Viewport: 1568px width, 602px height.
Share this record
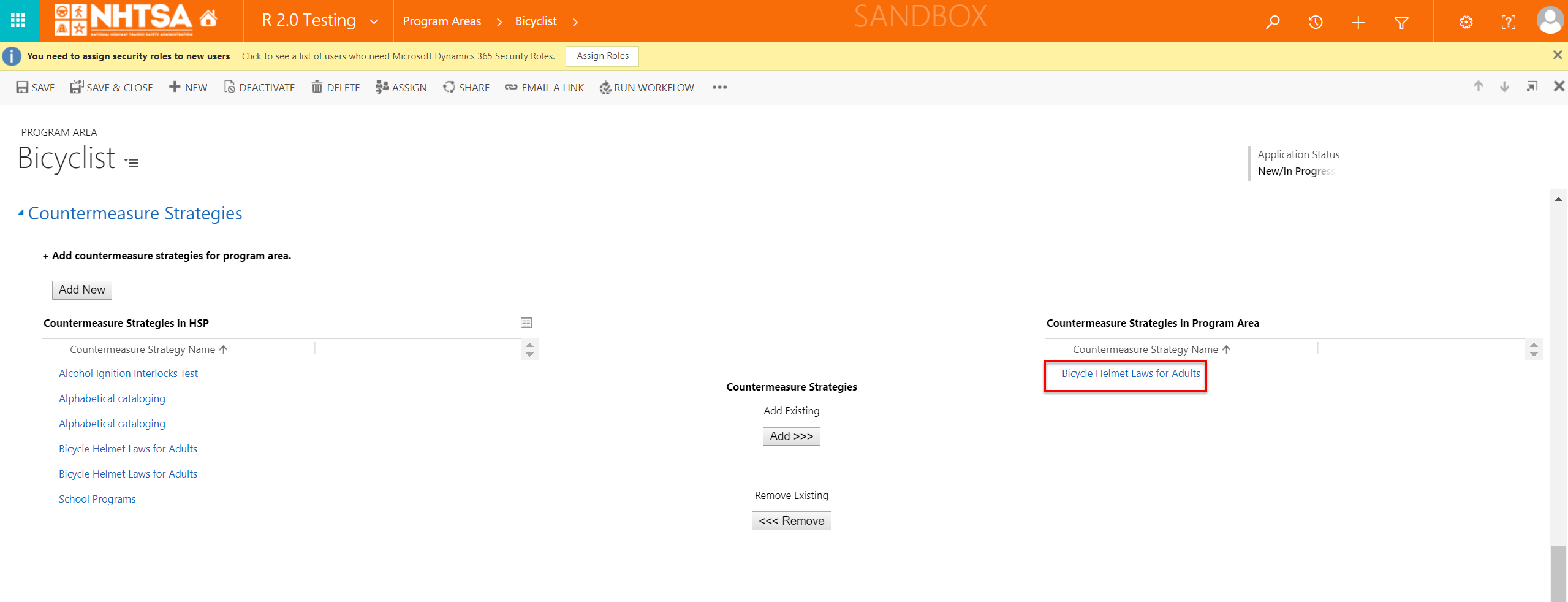467,88
